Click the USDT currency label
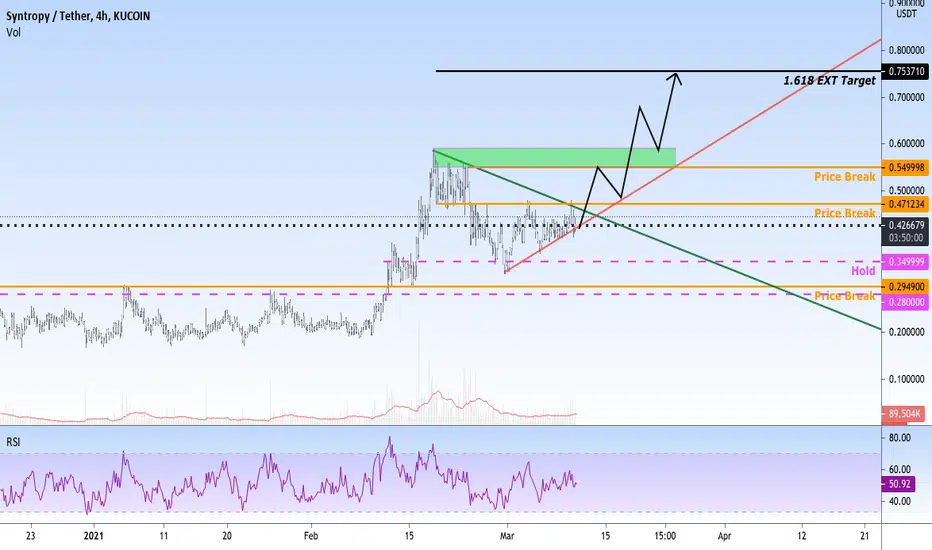932x550 pixels. 906,14
